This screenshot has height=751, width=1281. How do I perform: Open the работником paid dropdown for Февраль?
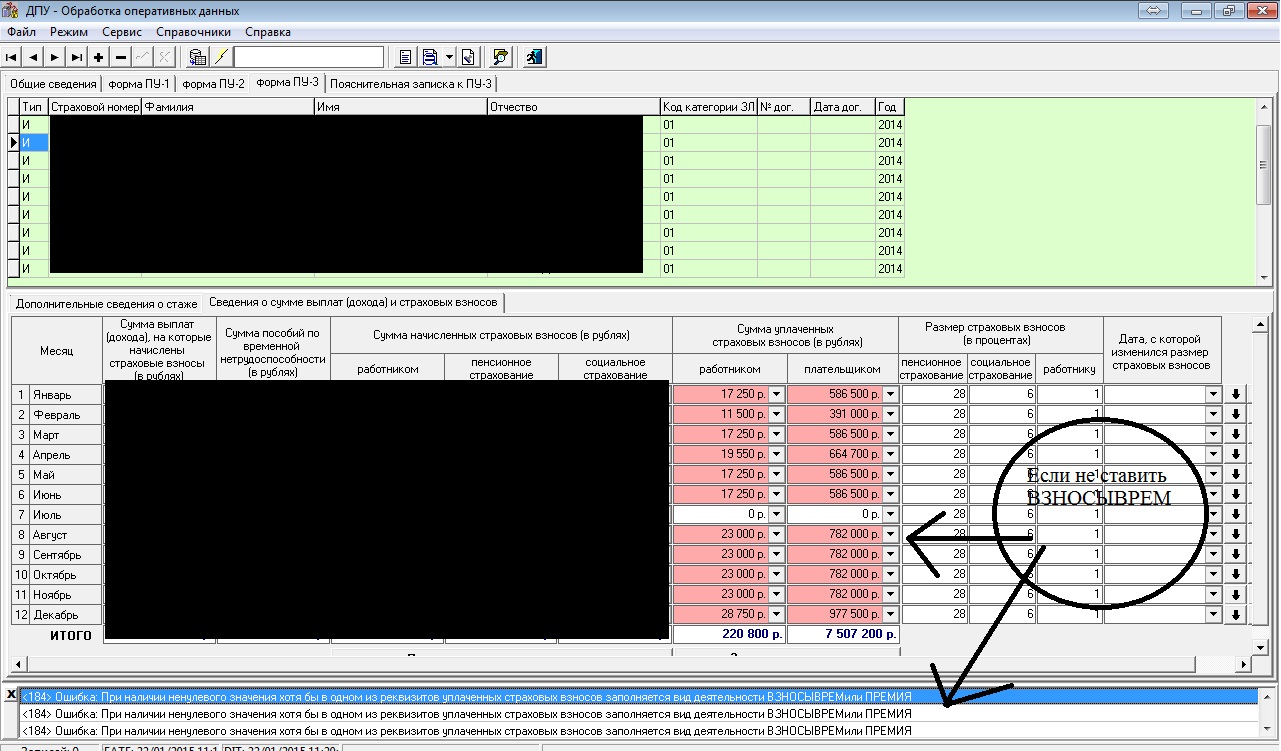[x=776, y=414]
